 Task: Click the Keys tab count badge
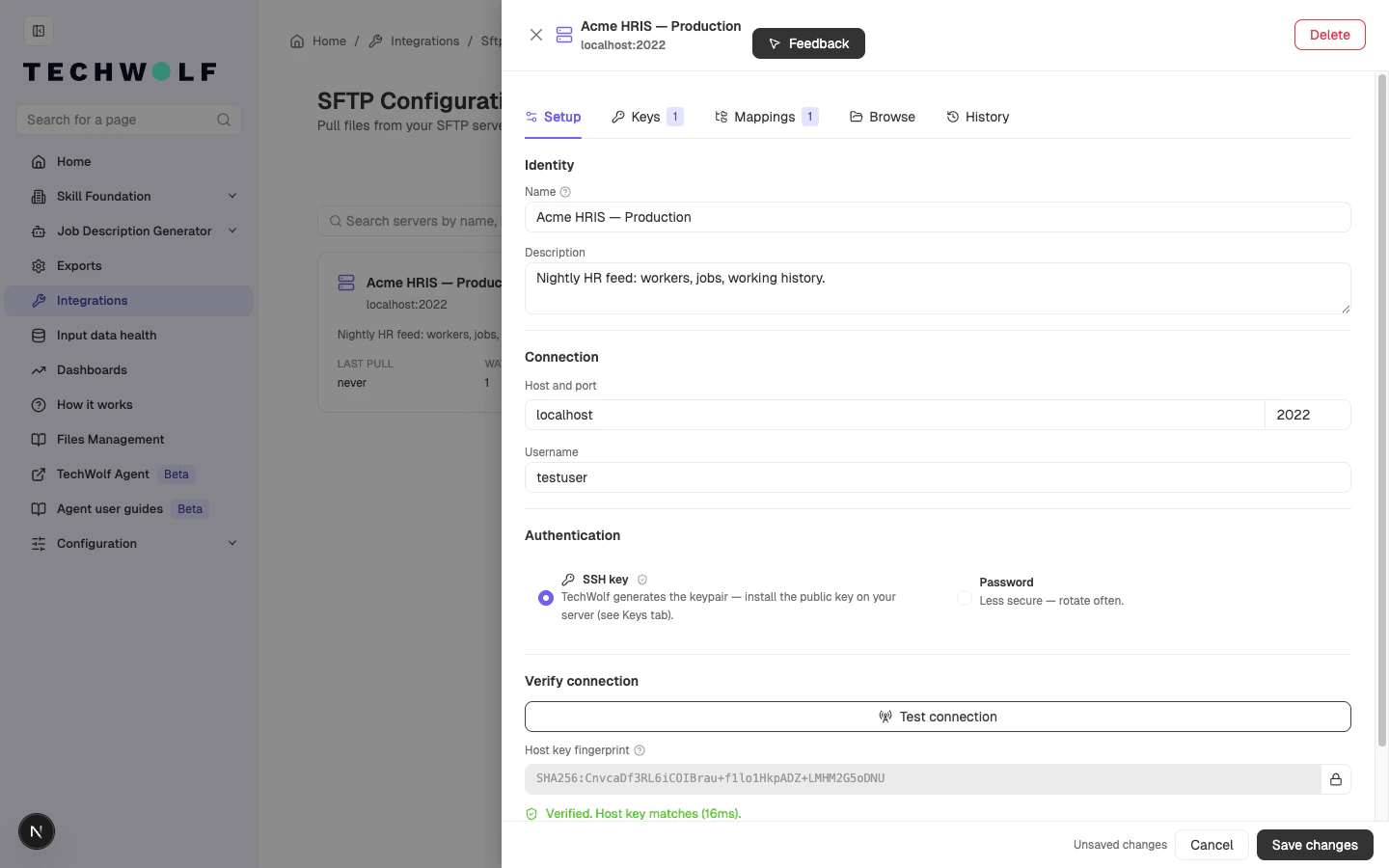pos(675,117)
